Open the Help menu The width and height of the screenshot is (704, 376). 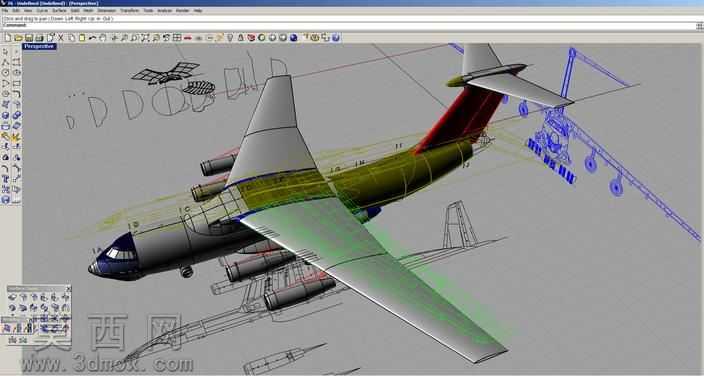coord(198,10)
